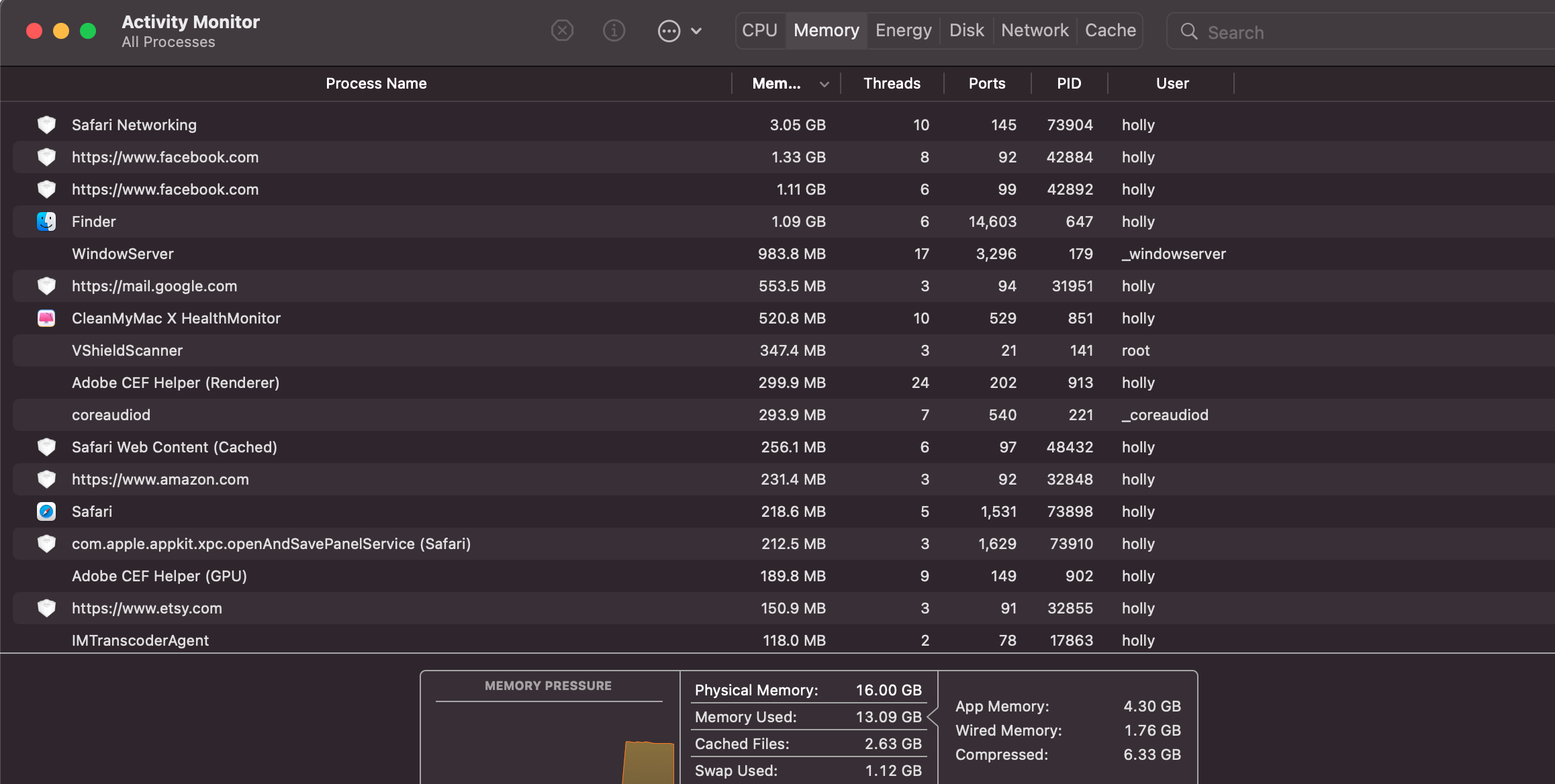Click the ellipsis more options icon
Image resolution: width=1555 pixels, height=784 pixels.
coord(669,31)
